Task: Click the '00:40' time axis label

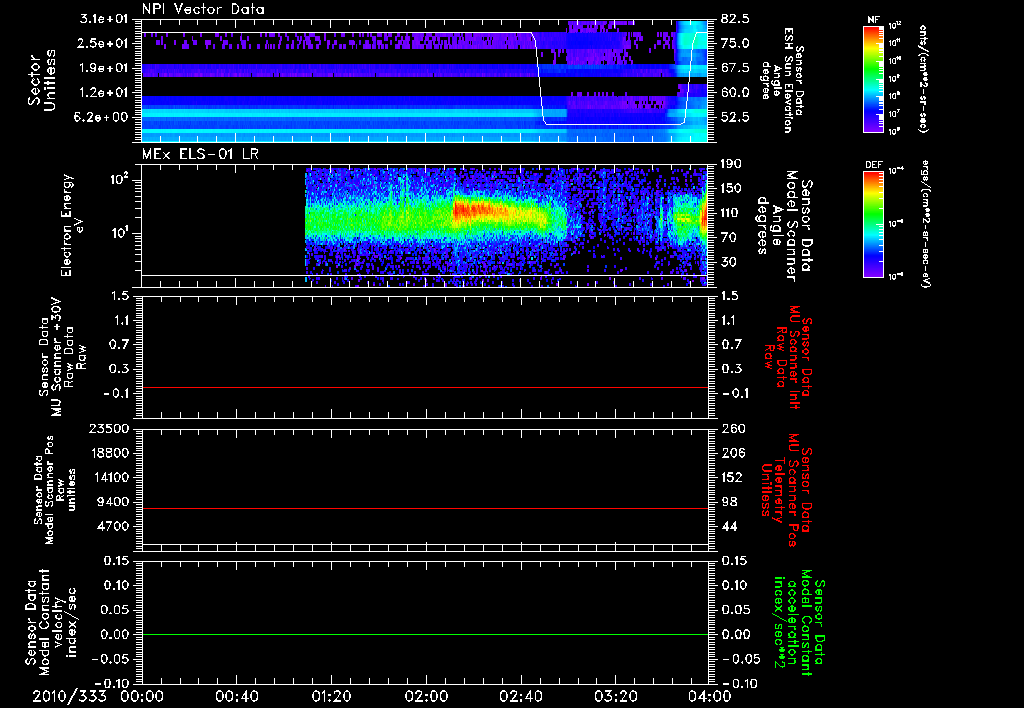Action: pos(236,696)
